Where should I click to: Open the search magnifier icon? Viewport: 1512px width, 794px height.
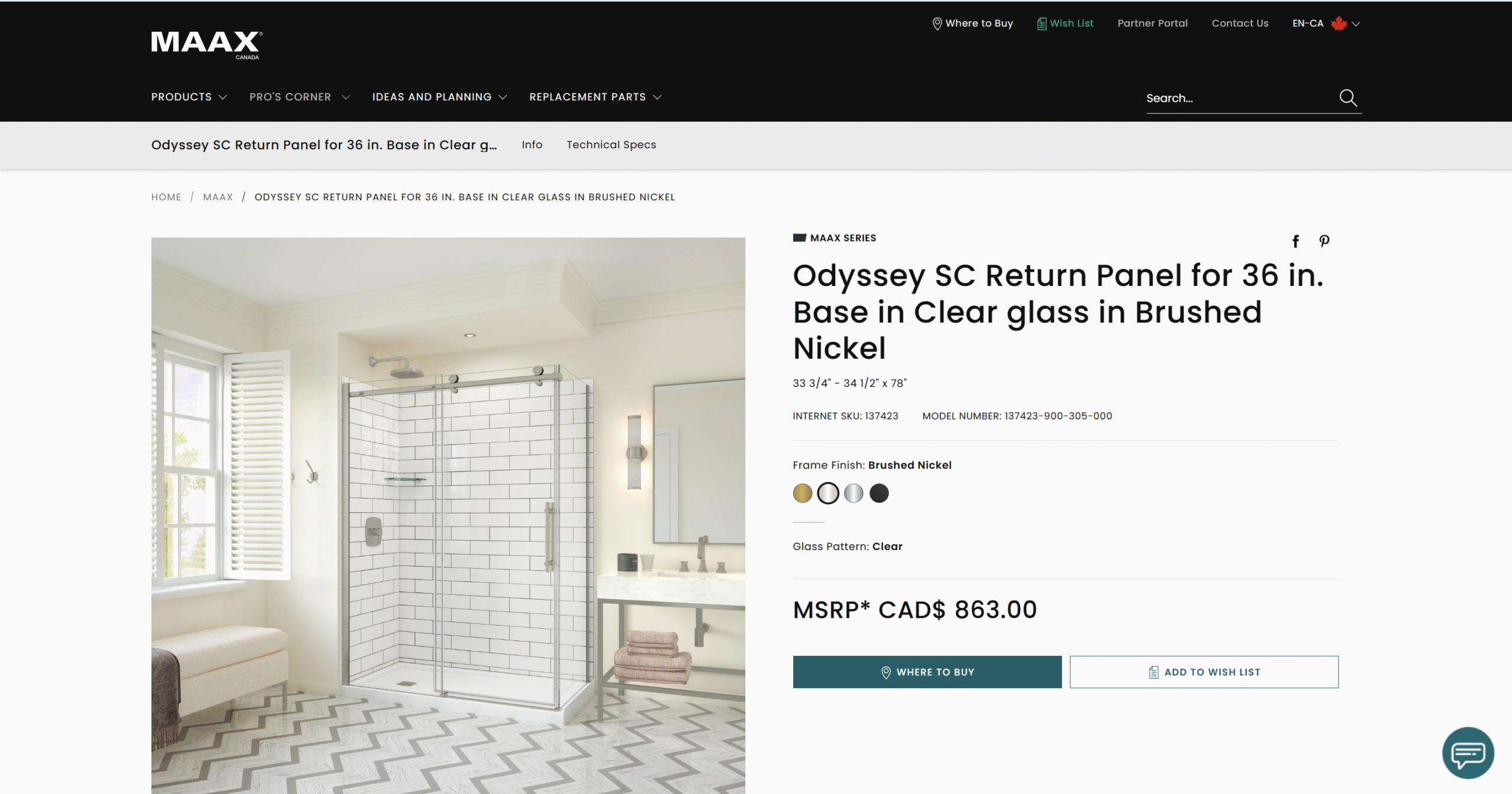1348,98
